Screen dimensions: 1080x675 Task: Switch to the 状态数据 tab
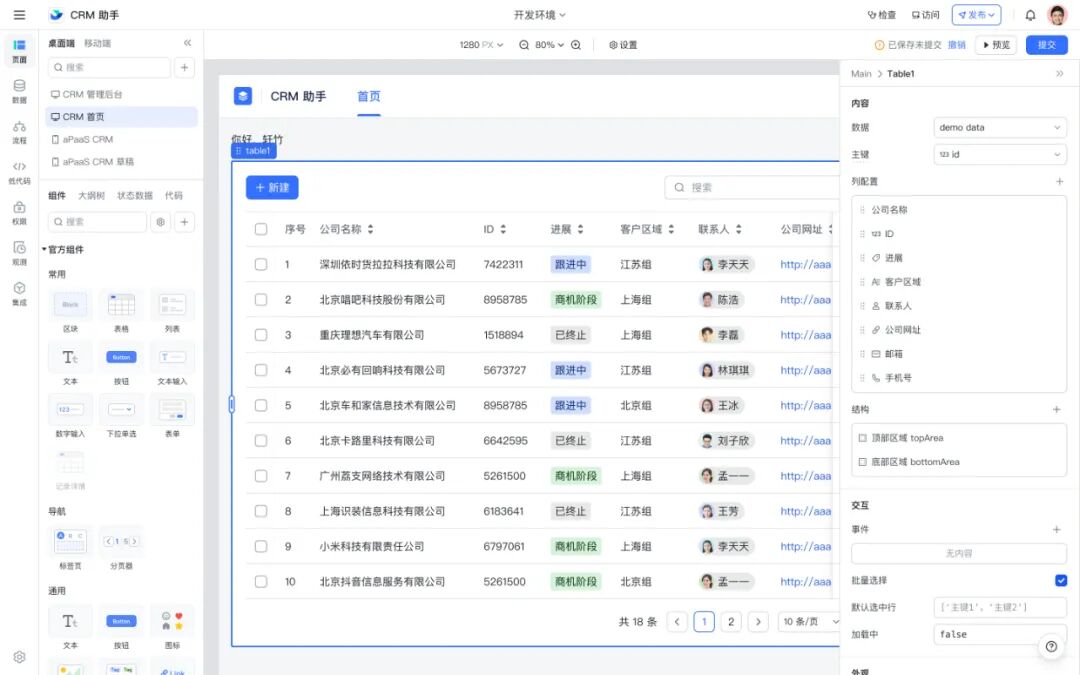pos(135,196)
